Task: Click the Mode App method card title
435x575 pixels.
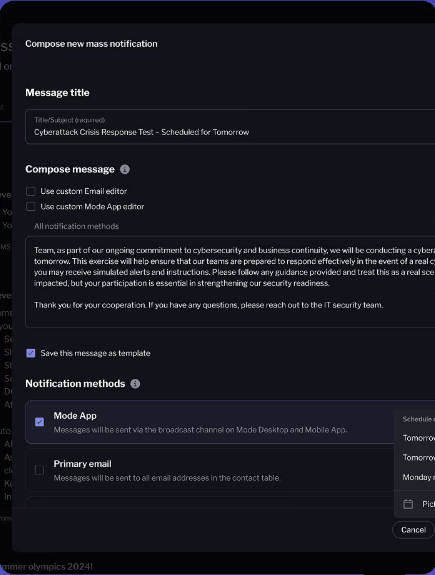Action: click(x=75, y=416)
